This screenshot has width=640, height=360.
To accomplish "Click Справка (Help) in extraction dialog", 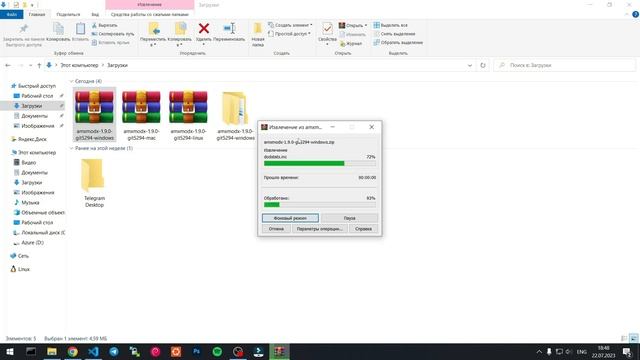I will 363,229.
